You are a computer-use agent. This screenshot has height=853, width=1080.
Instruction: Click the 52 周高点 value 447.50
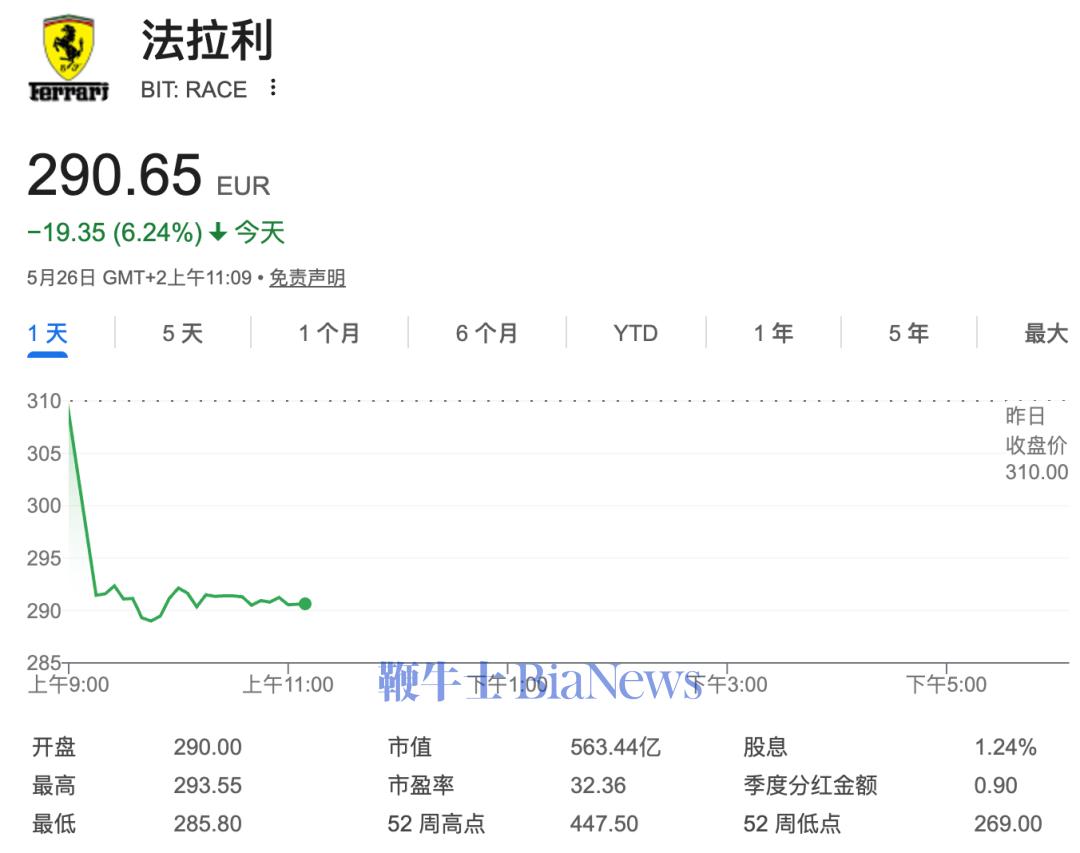(x=604, y=823)
